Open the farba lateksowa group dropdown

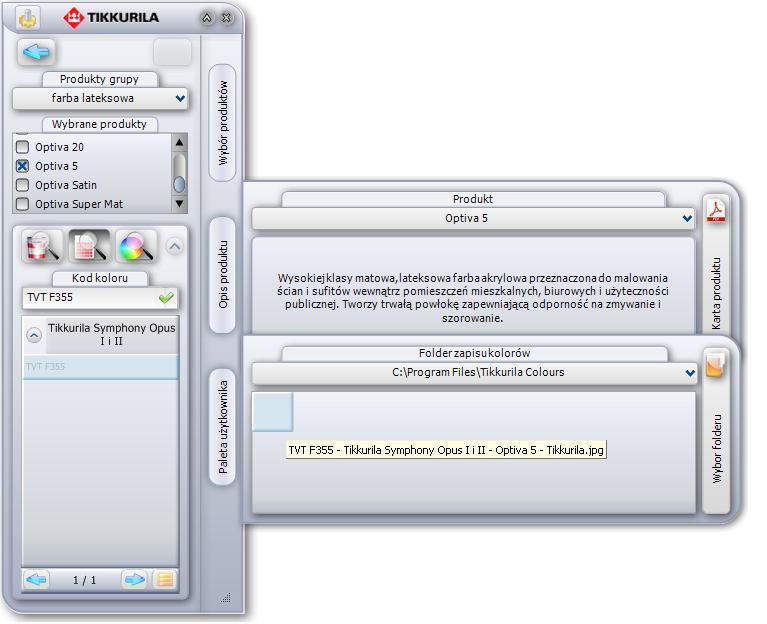click(100, 98)
